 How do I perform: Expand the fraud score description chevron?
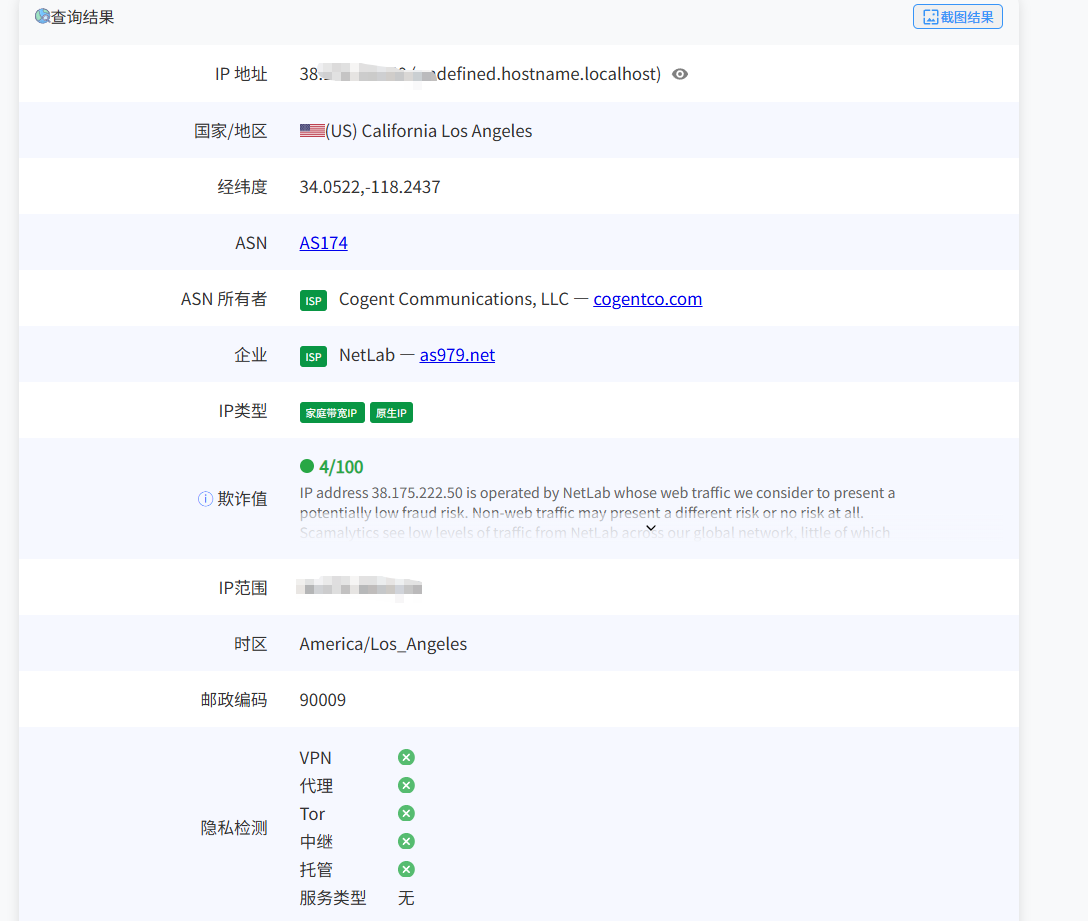(x=651, y=528)
